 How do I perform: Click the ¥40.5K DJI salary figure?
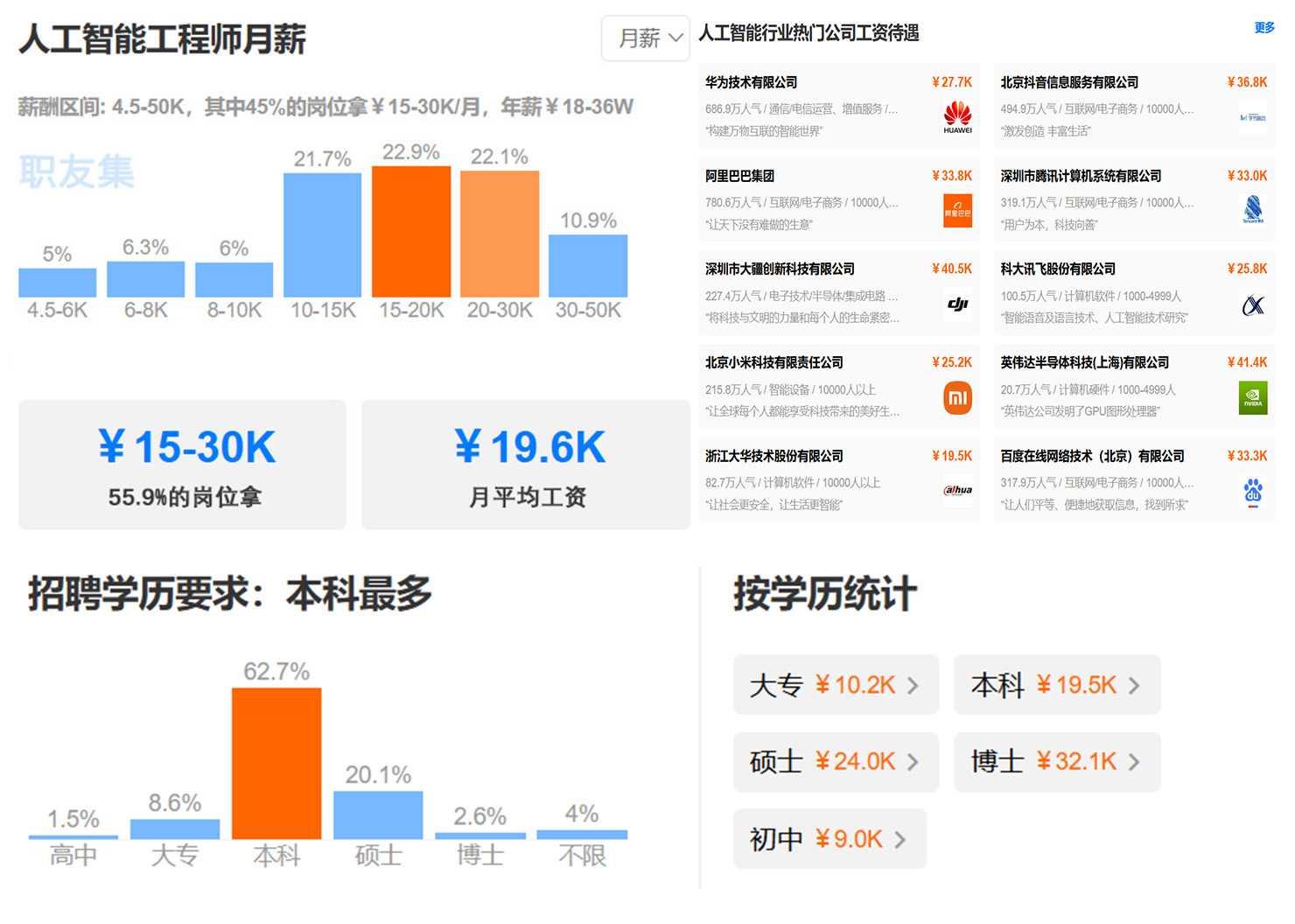coord(952,269)
